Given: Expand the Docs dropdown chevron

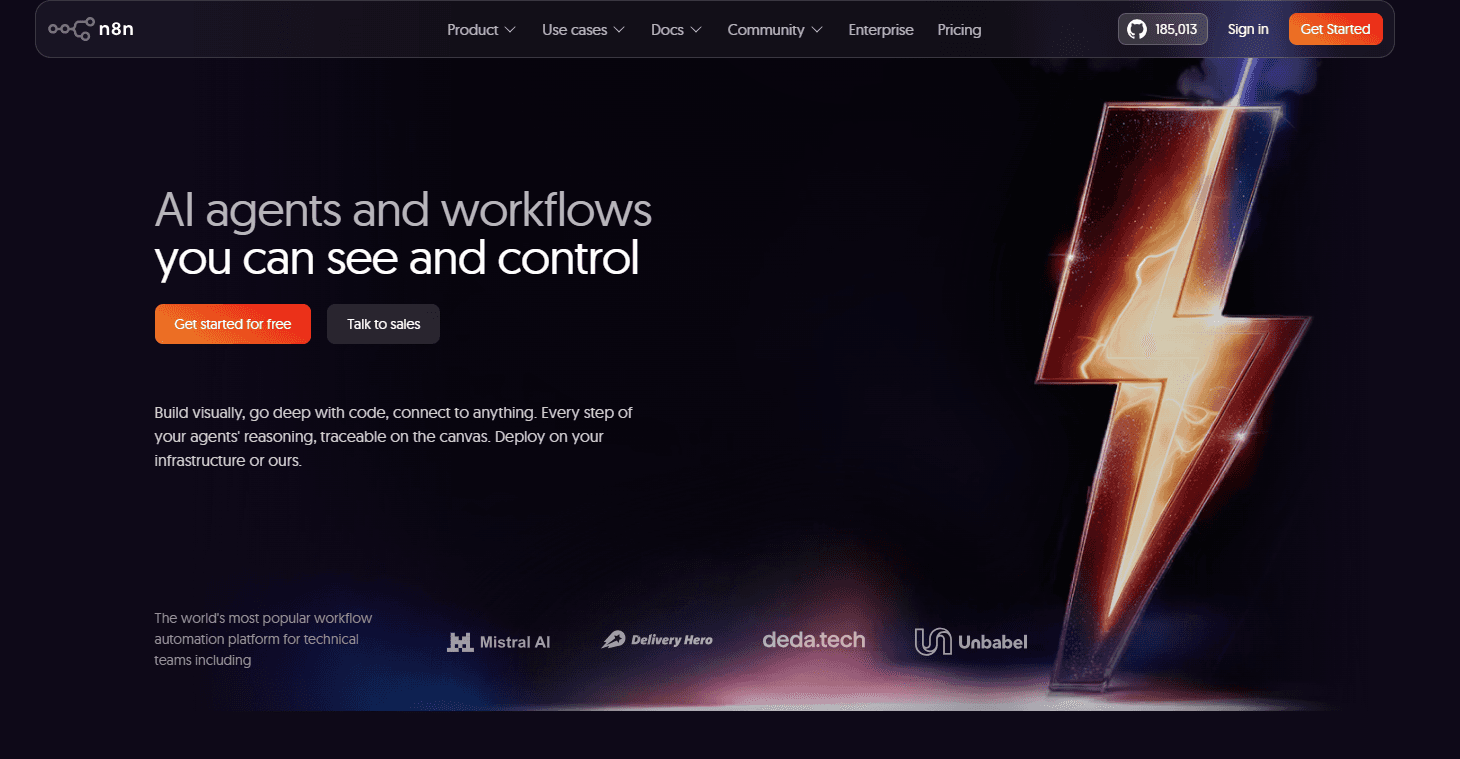Looking at the screenshot, I should (696, 30).
